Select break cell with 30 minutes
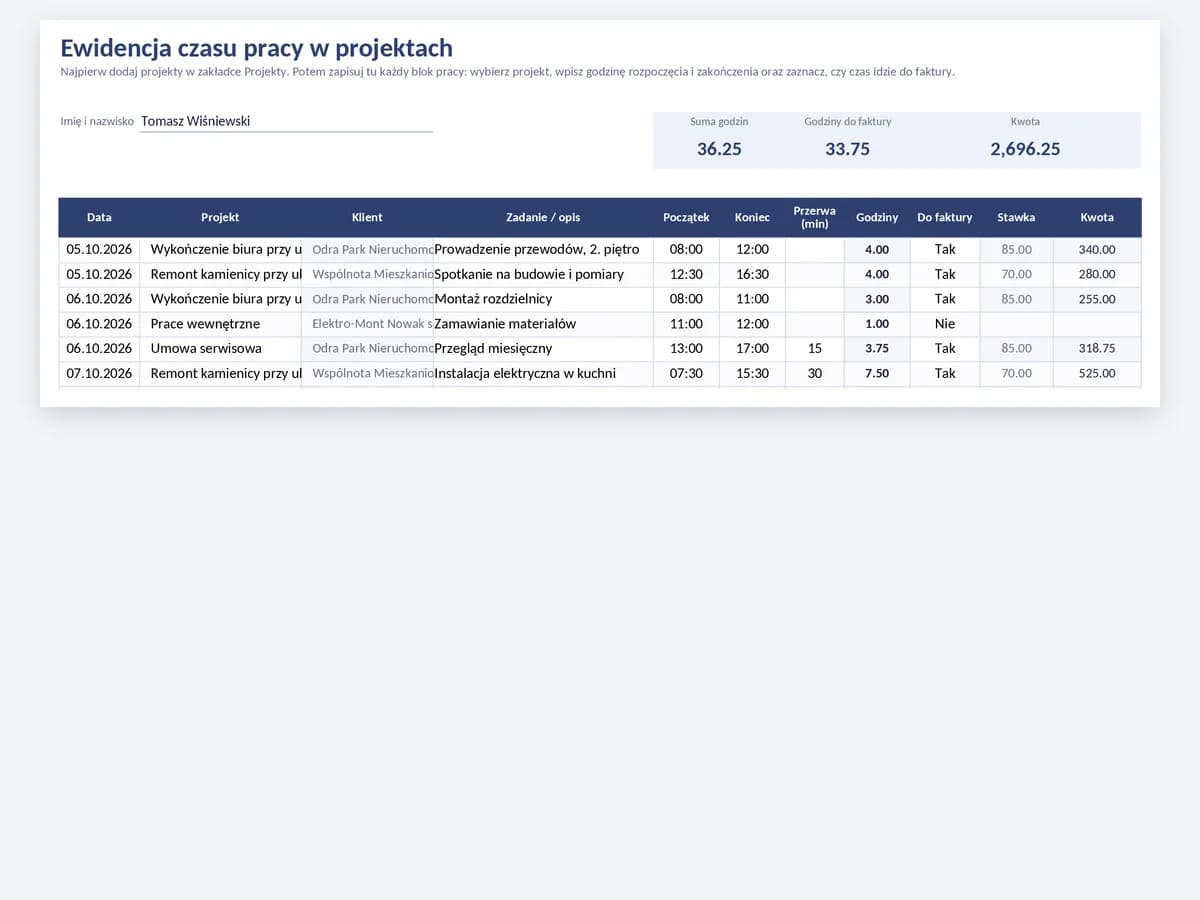1200x900 pixels. click(814, 374)
